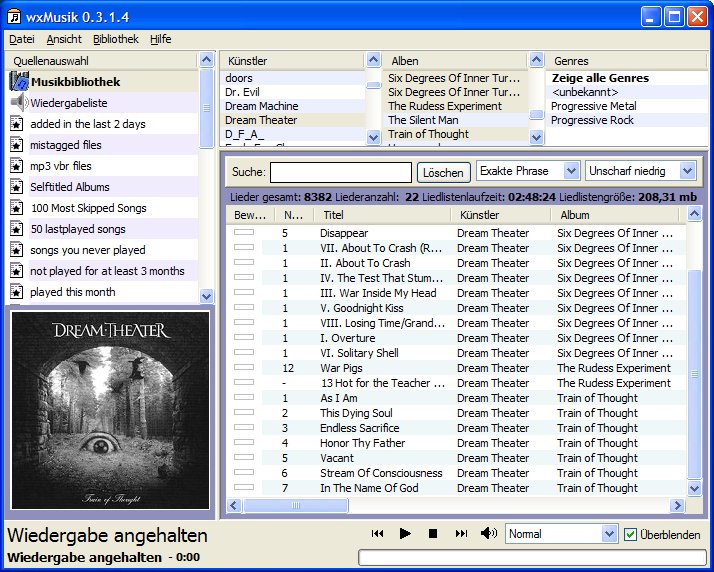Open the Ansicht menu
This screenshot has width=714, height=572.
(64, 39)
